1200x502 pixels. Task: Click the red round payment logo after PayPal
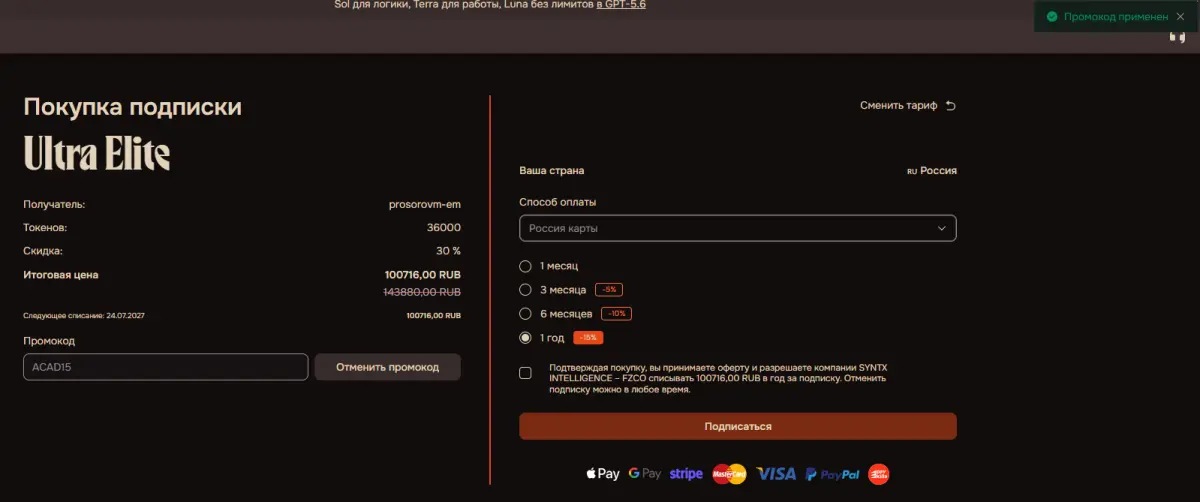pyautogui.click(x=879, y=474)
